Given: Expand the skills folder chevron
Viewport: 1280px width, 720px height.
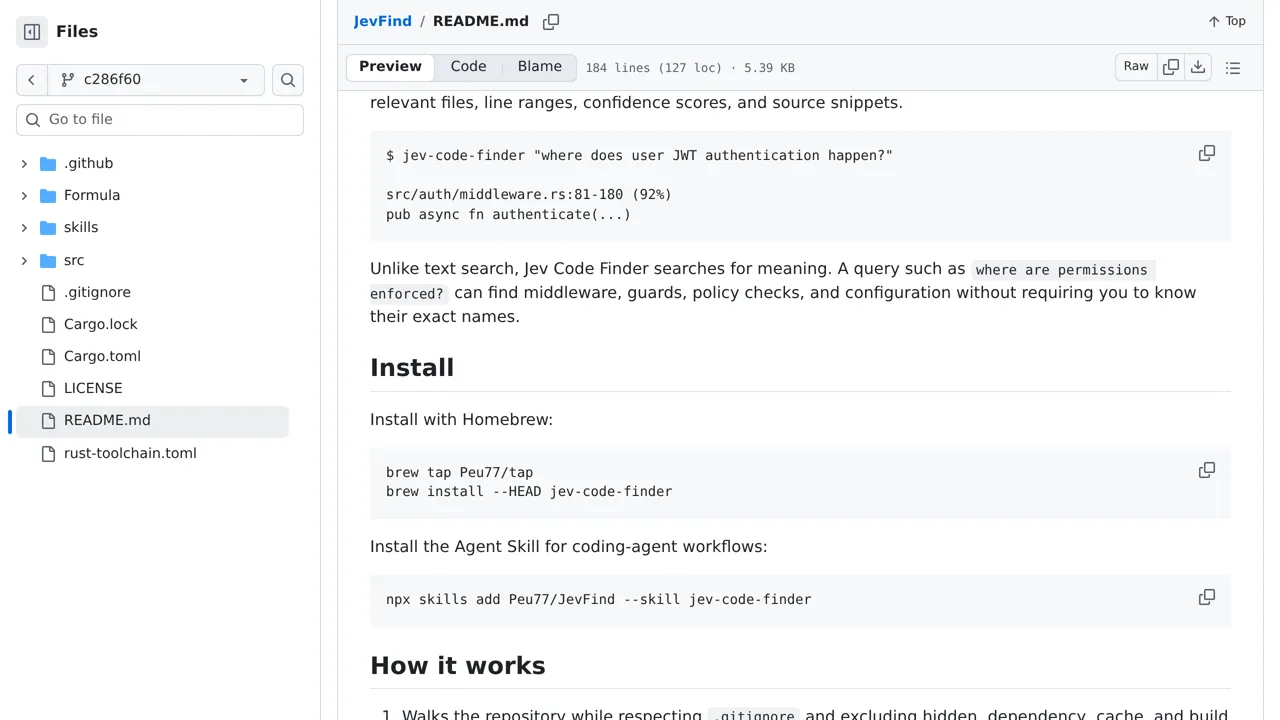Looking at the screenshot, I should [24, 227].
